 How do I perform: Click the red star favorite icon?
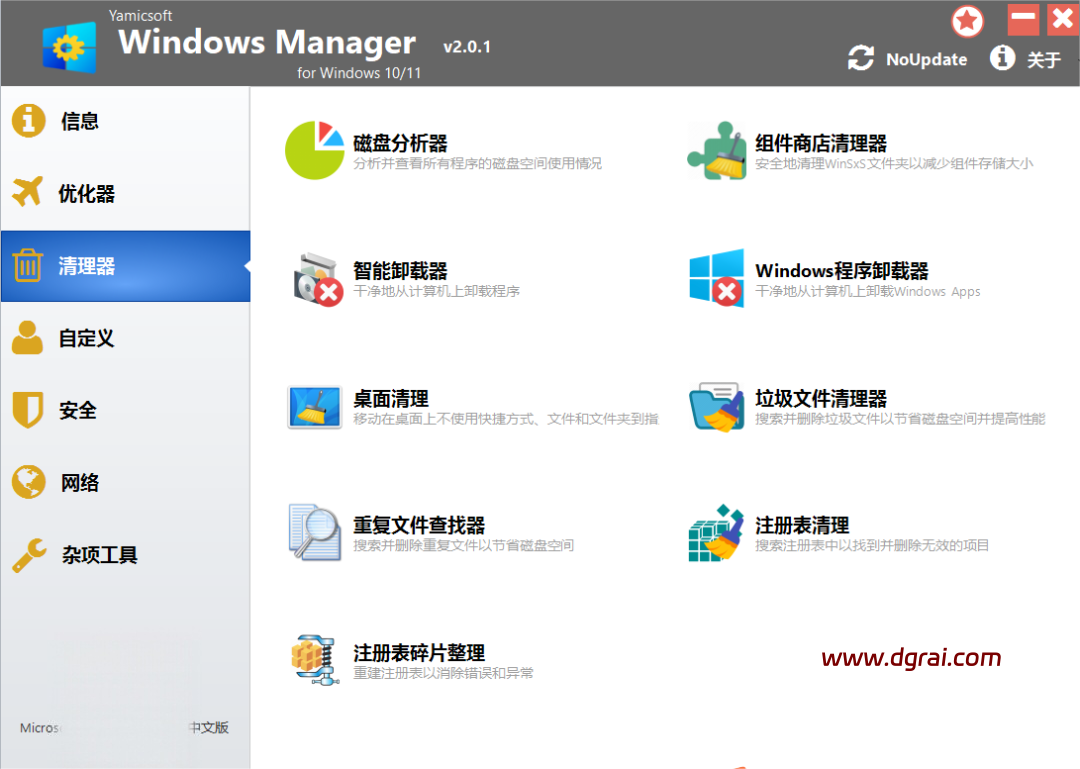967,21
